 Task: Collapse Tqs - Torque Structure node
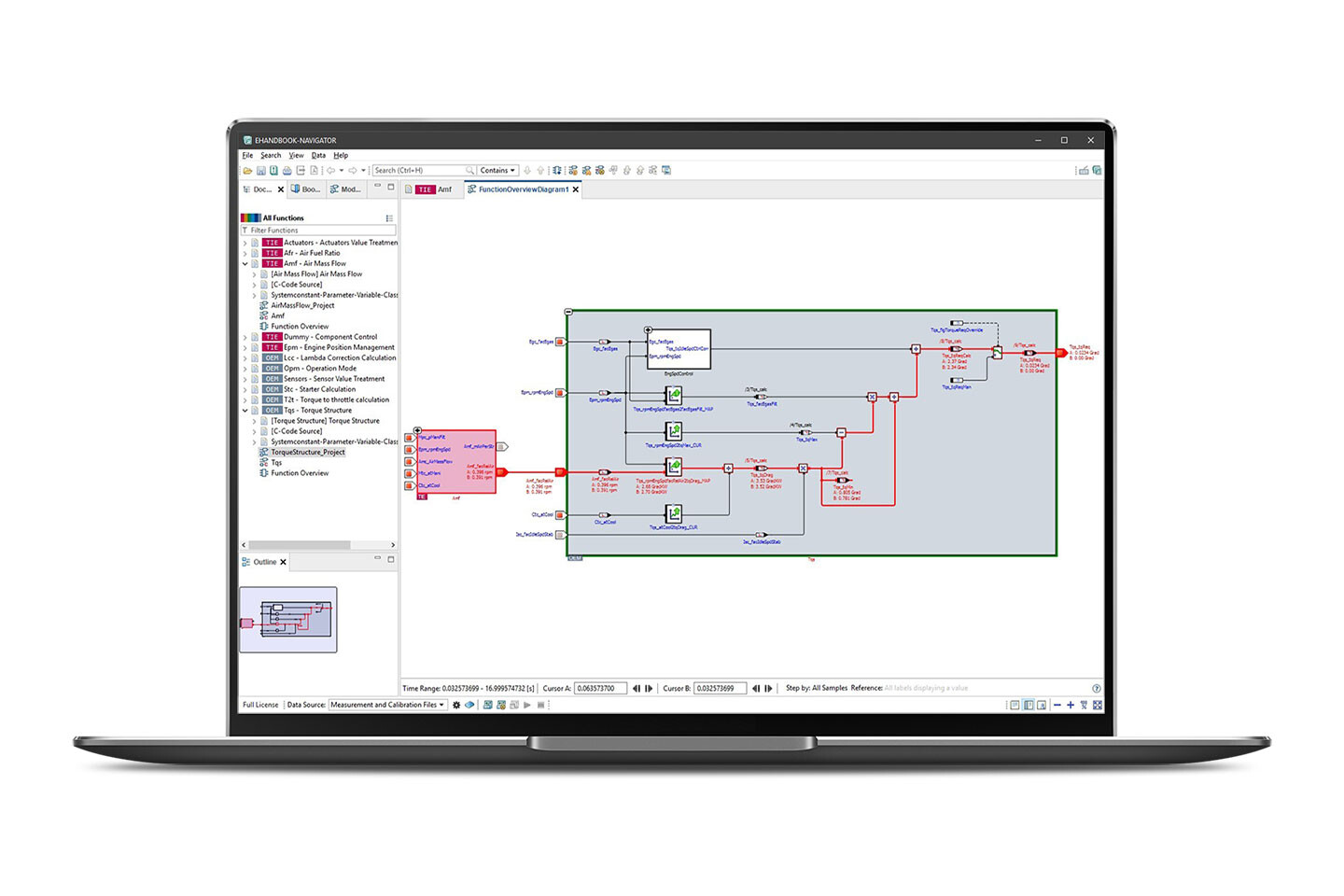245,411
